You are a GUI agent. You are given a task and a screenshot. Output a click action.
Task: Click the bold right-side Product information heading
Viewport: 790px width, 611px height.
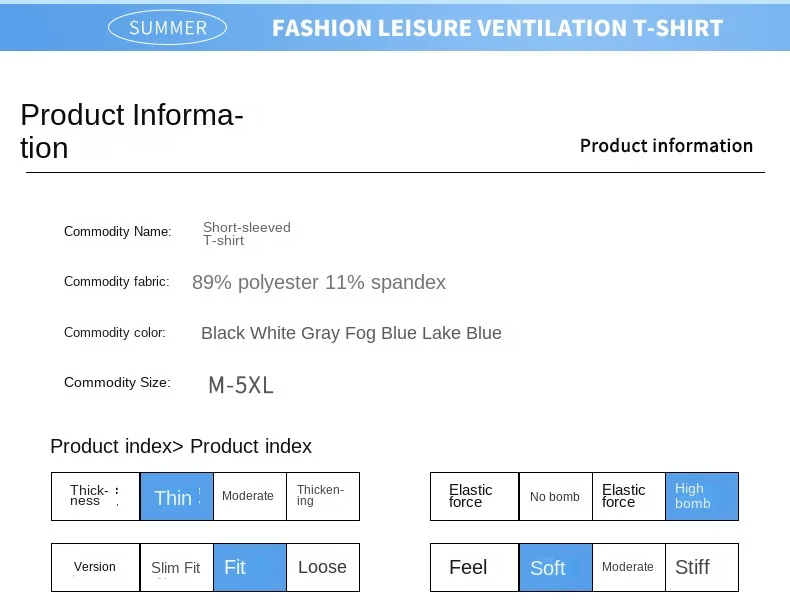666,146
